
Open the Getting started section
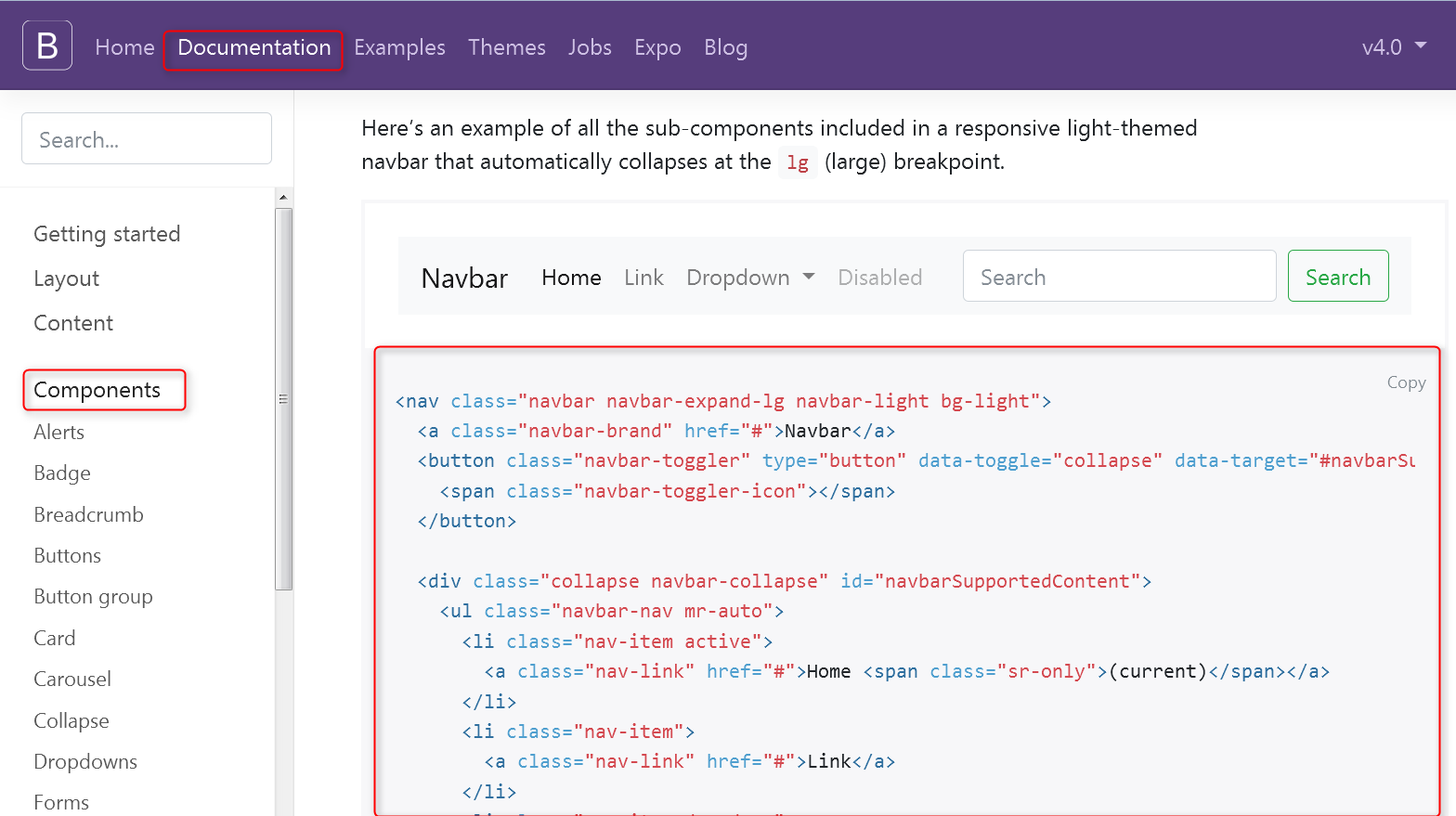point(107,234)
